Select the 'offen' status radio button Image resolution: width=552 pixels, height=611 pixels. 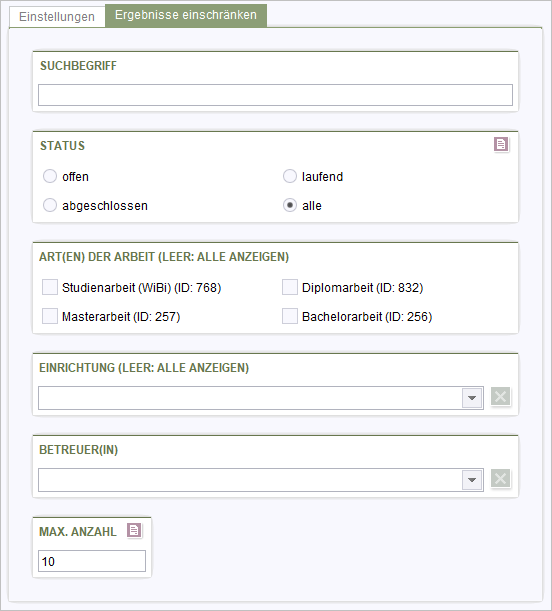pos(50,176)
